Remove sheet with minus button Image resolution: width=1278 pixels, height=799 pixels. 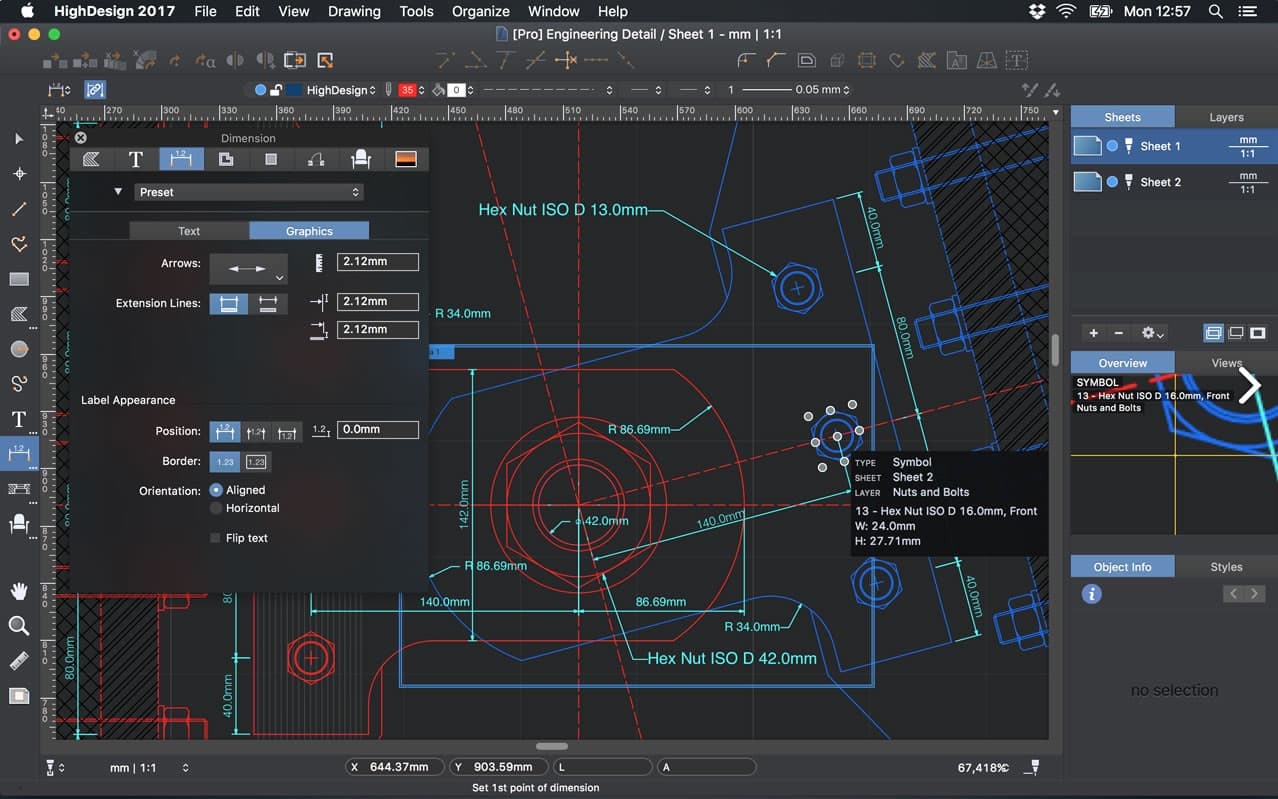click(x=1119, y=333)
